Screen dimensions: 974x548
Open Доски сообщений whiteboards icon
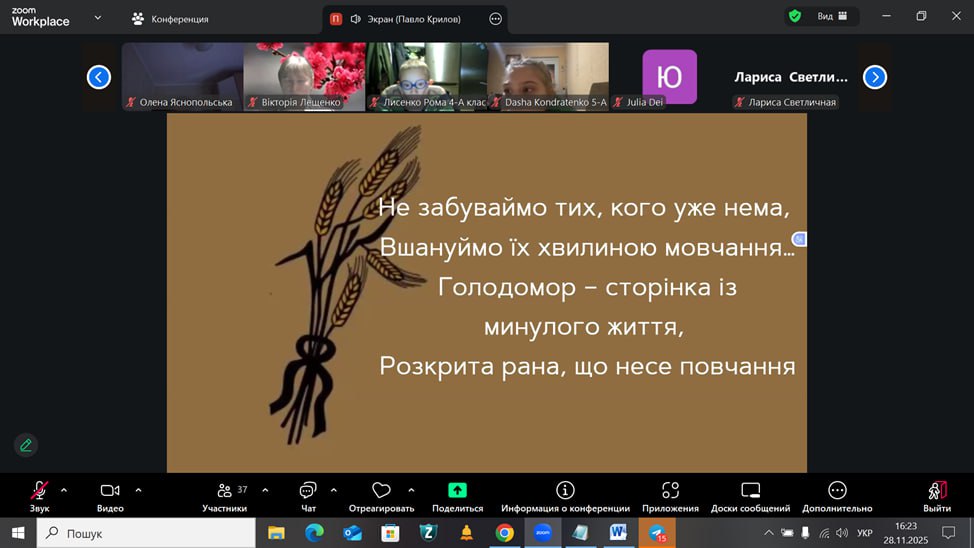[750, 490]
